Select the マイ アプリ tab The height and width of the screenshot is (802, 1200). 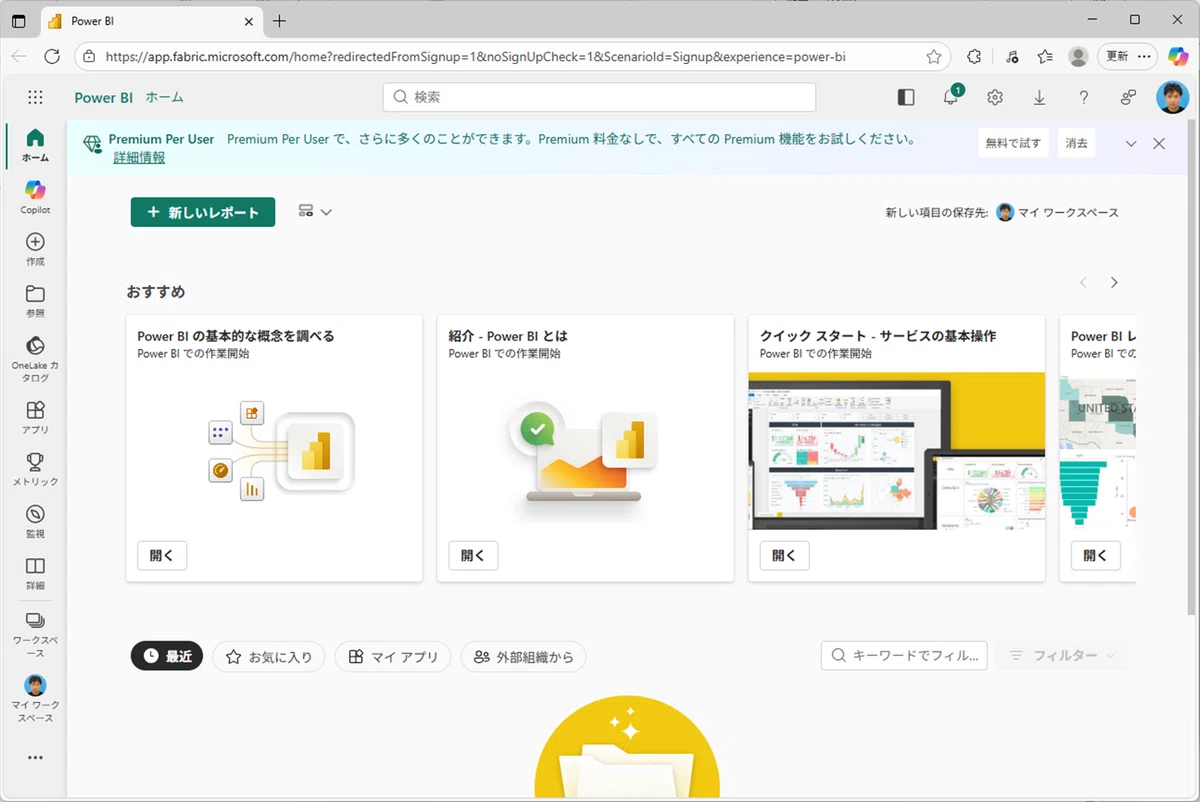tap(393, 657)
